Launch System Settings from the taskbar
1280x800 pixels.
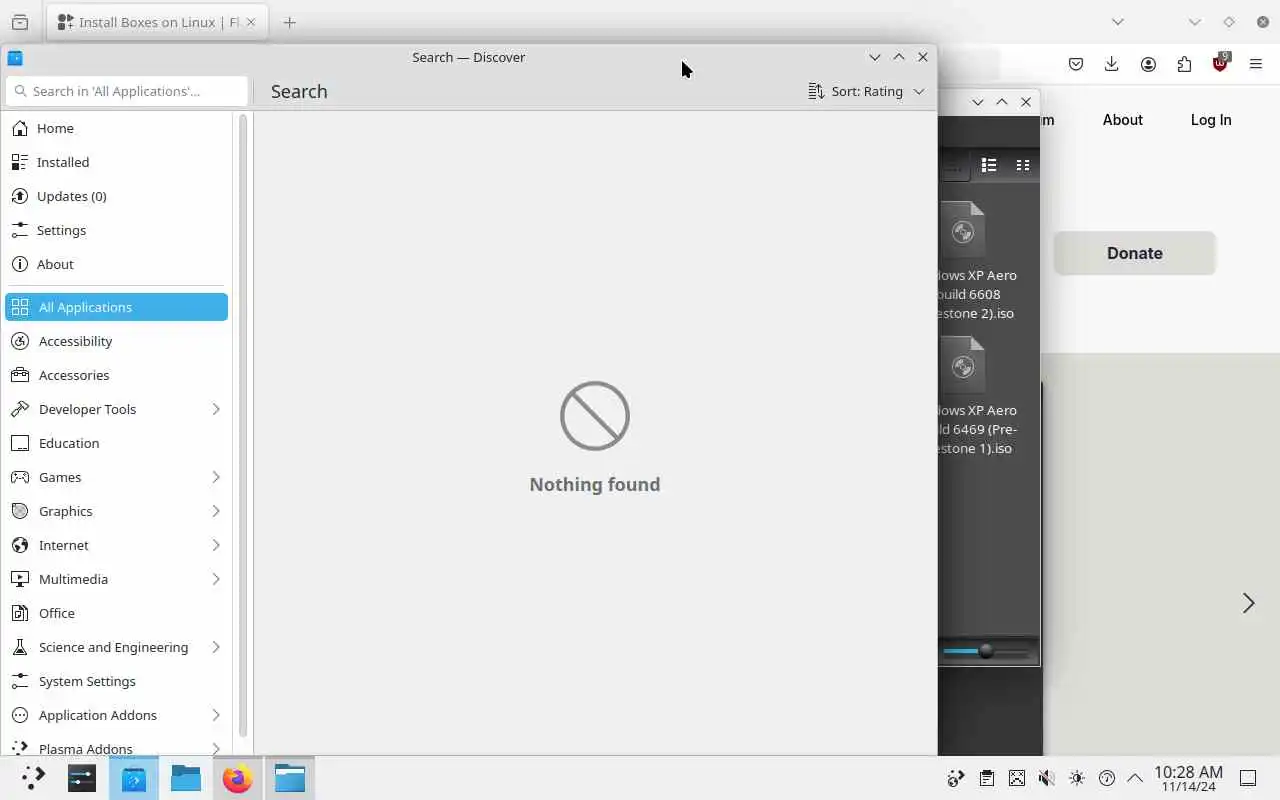pos(82,778)
